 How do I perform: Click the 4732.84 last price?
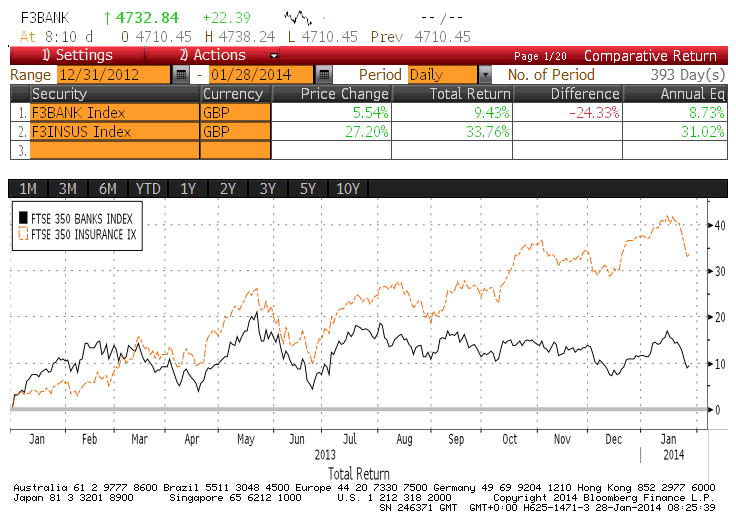(147, 18)
